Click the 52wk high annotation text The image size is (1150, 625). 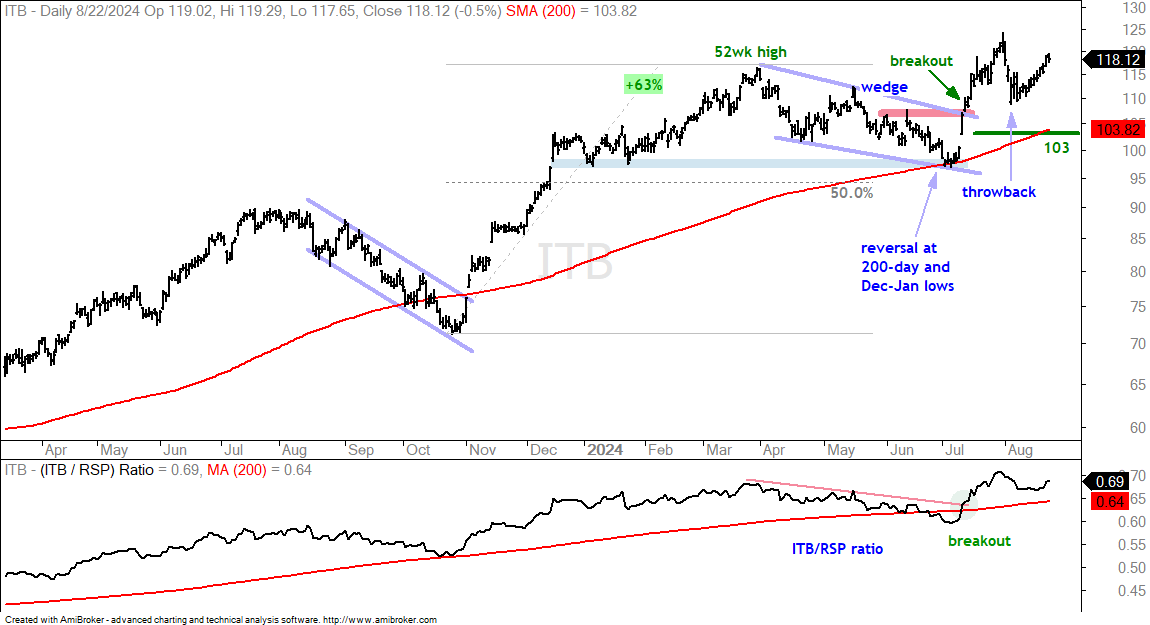point(750,52)
